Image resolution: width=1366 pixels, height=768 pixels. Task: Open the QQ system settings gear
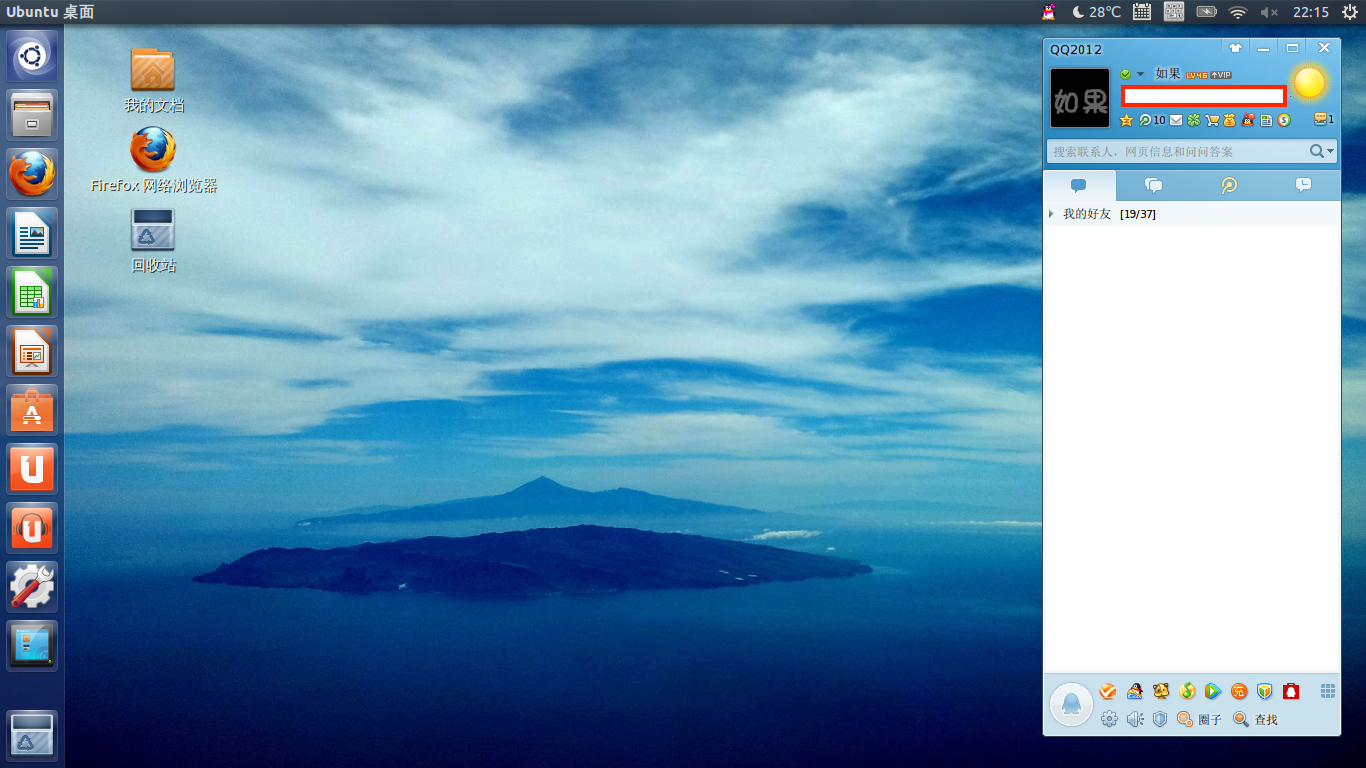point(1109,719)
